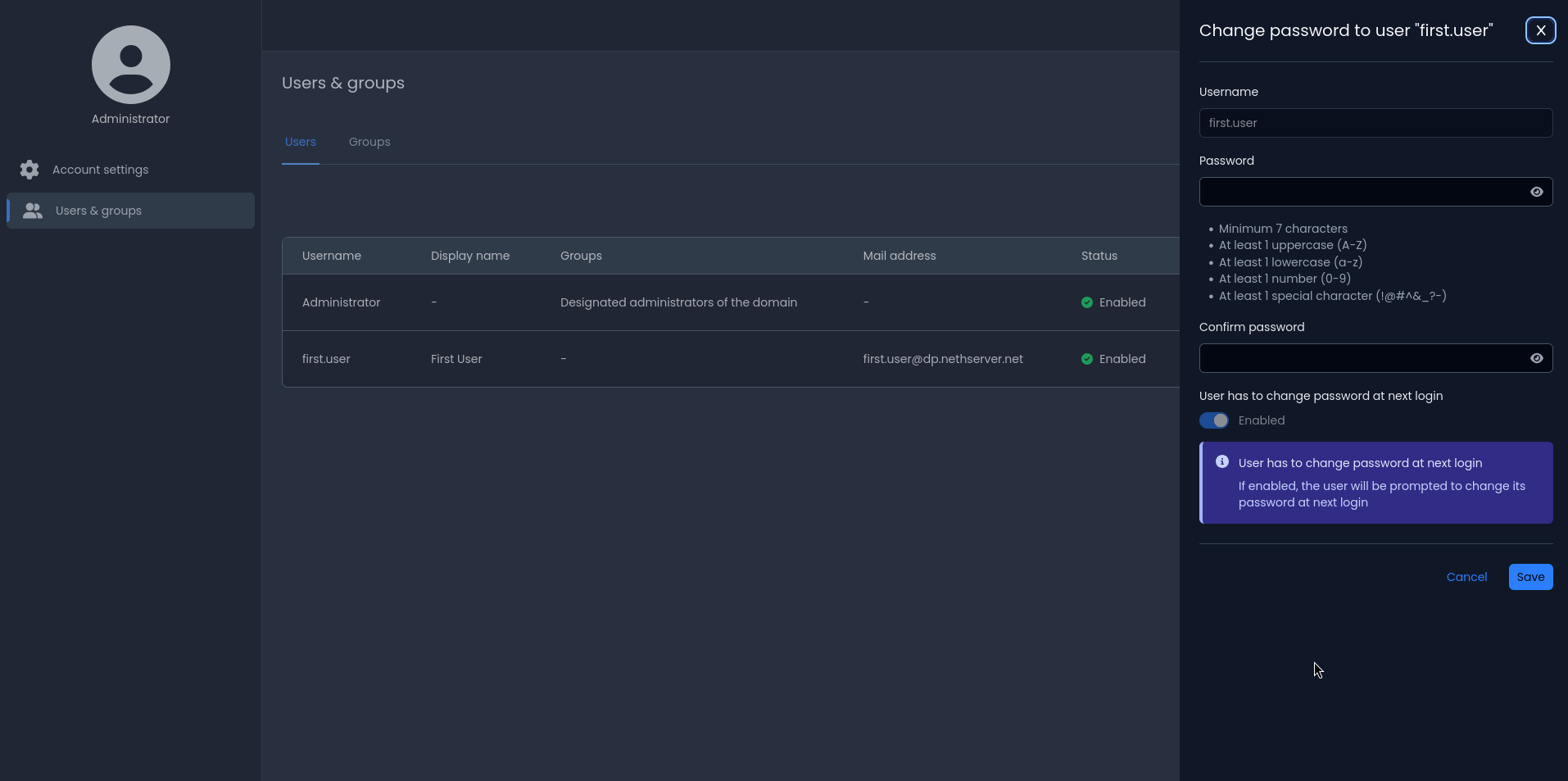Click the Cancel link

(x=1466, y=577)
